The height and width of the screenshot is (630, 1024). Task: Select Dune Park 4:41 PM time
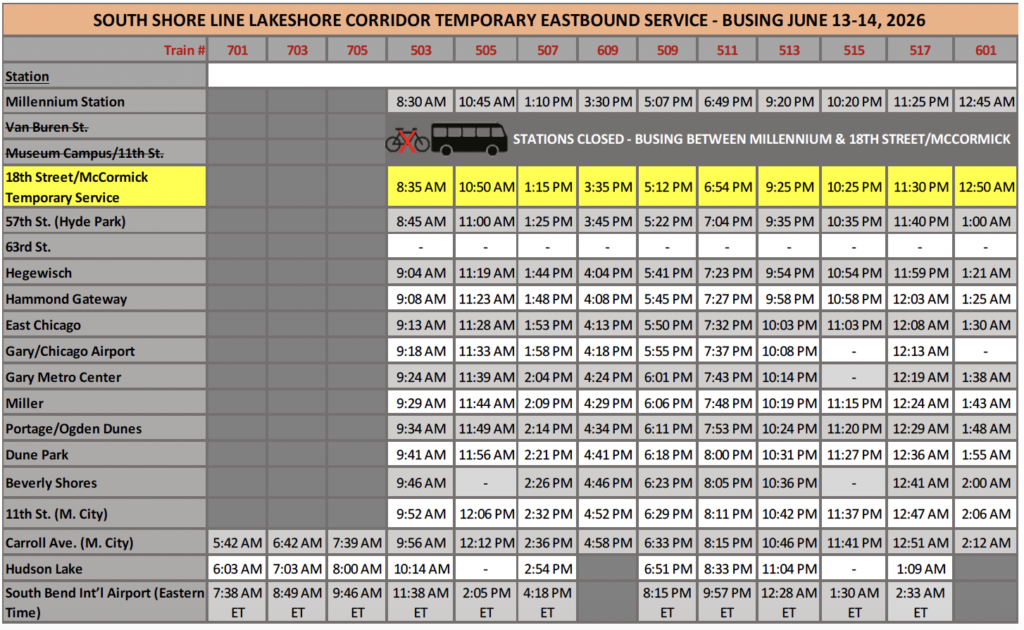pyautogui.click(x=607, y=455)
